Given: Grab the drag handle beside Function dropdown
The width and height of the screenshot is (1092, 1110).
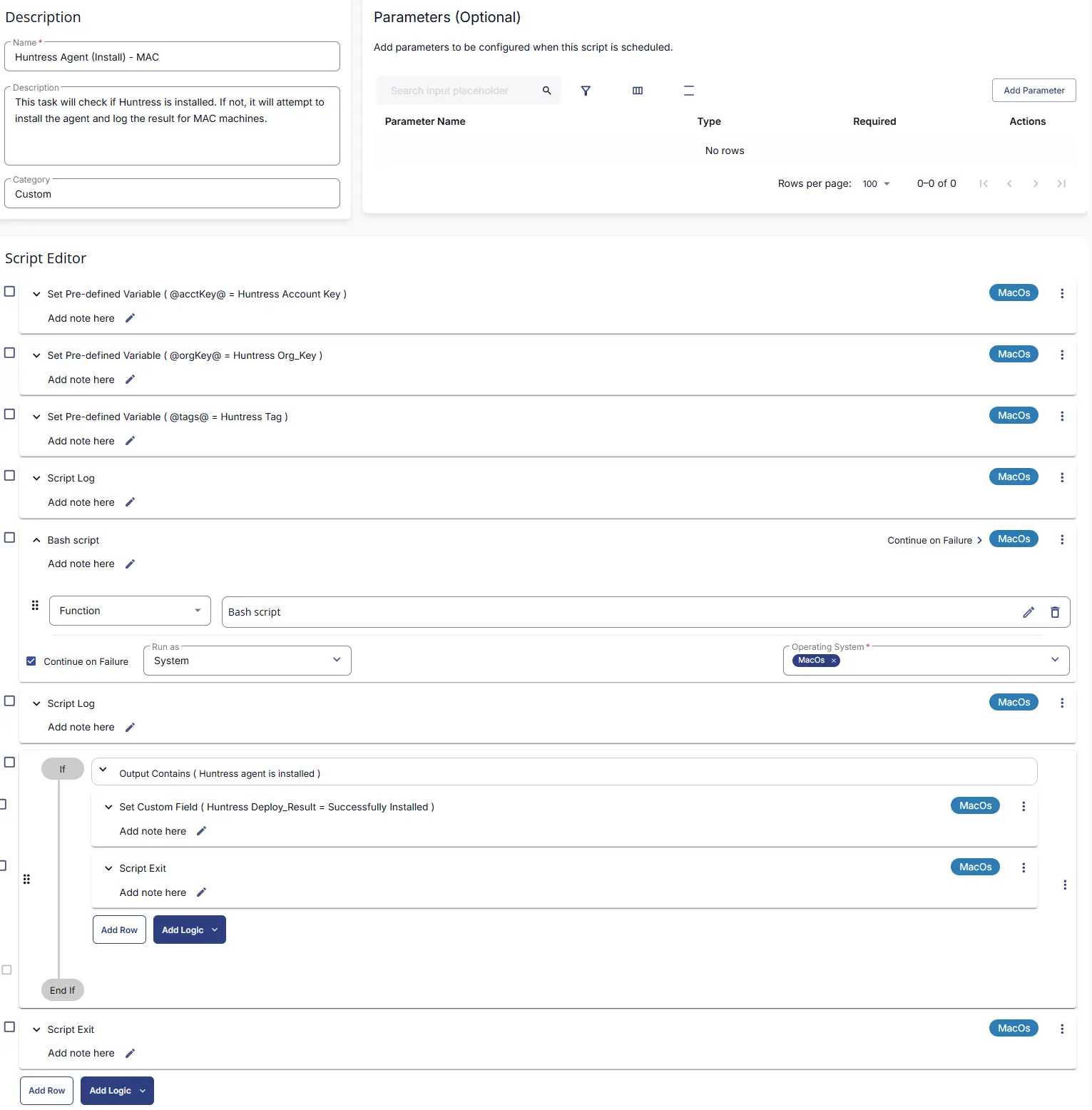Looking at the screenshot, I should pyautogui.click(x=35, y=606).
